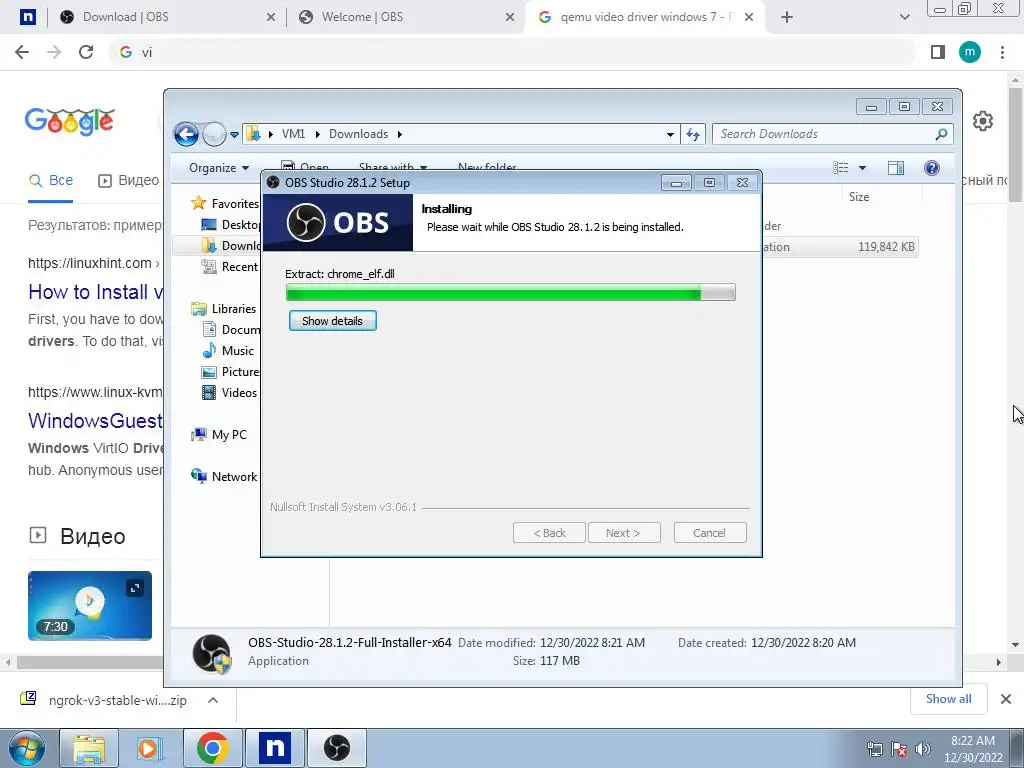The width and height of the screenshot is (1024, 768).
Task: Click the Explorer back arrow button
Action: (186, 135)
